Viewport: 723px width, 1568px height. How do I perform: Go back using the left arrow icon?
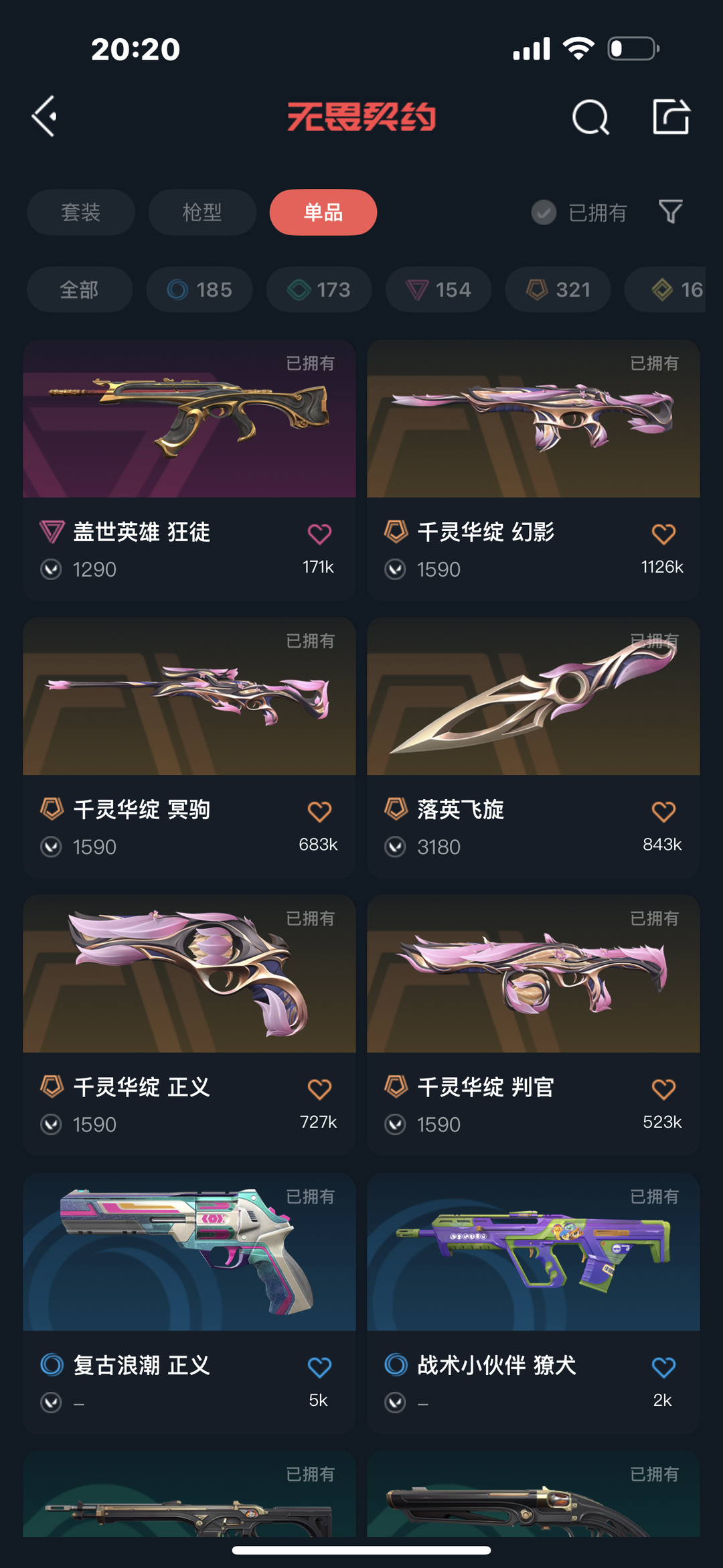pyautogui.click(x=45, y=117)
